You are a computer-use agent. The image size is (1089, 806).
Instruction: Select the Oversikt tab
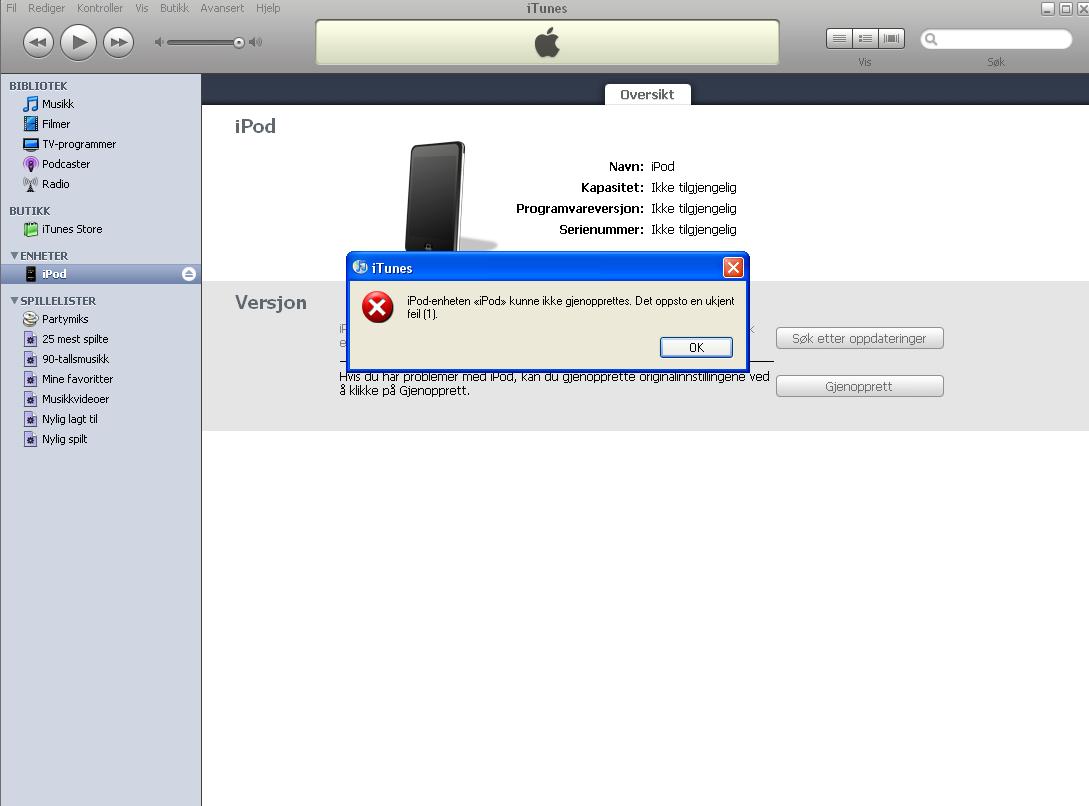pos(647,94)
